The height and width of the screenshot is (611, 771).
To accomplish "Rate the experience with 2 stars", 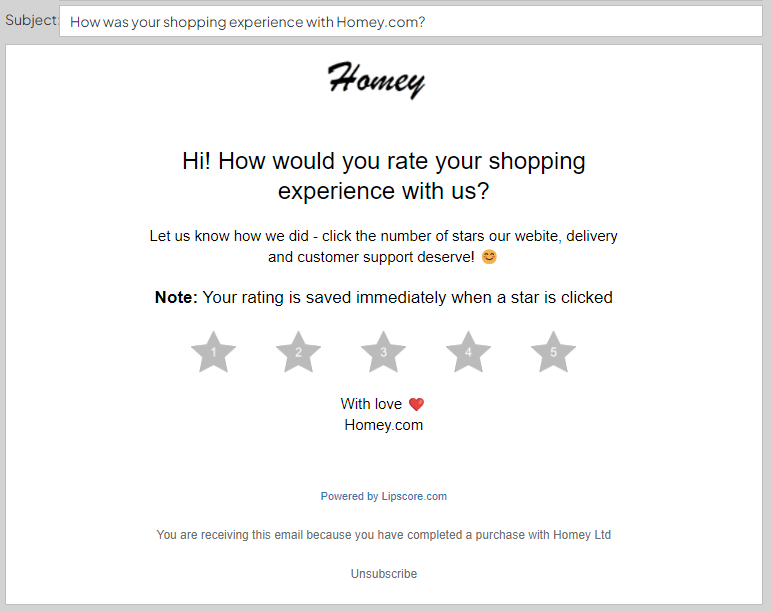I will (x=298, y=353).
